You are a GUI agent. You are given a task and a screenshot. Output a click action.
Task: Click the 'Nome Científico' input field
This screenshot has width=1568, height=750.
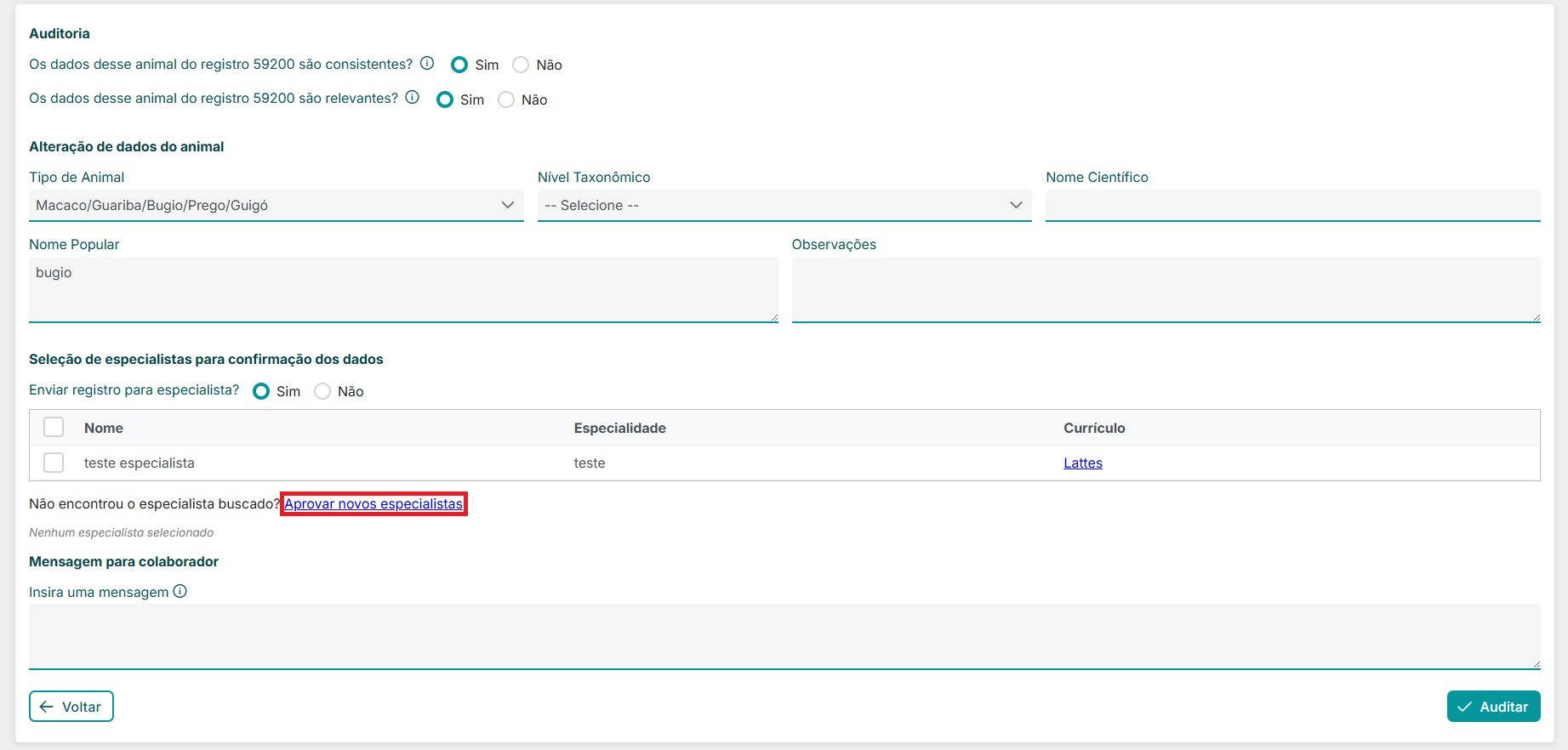1291,206
